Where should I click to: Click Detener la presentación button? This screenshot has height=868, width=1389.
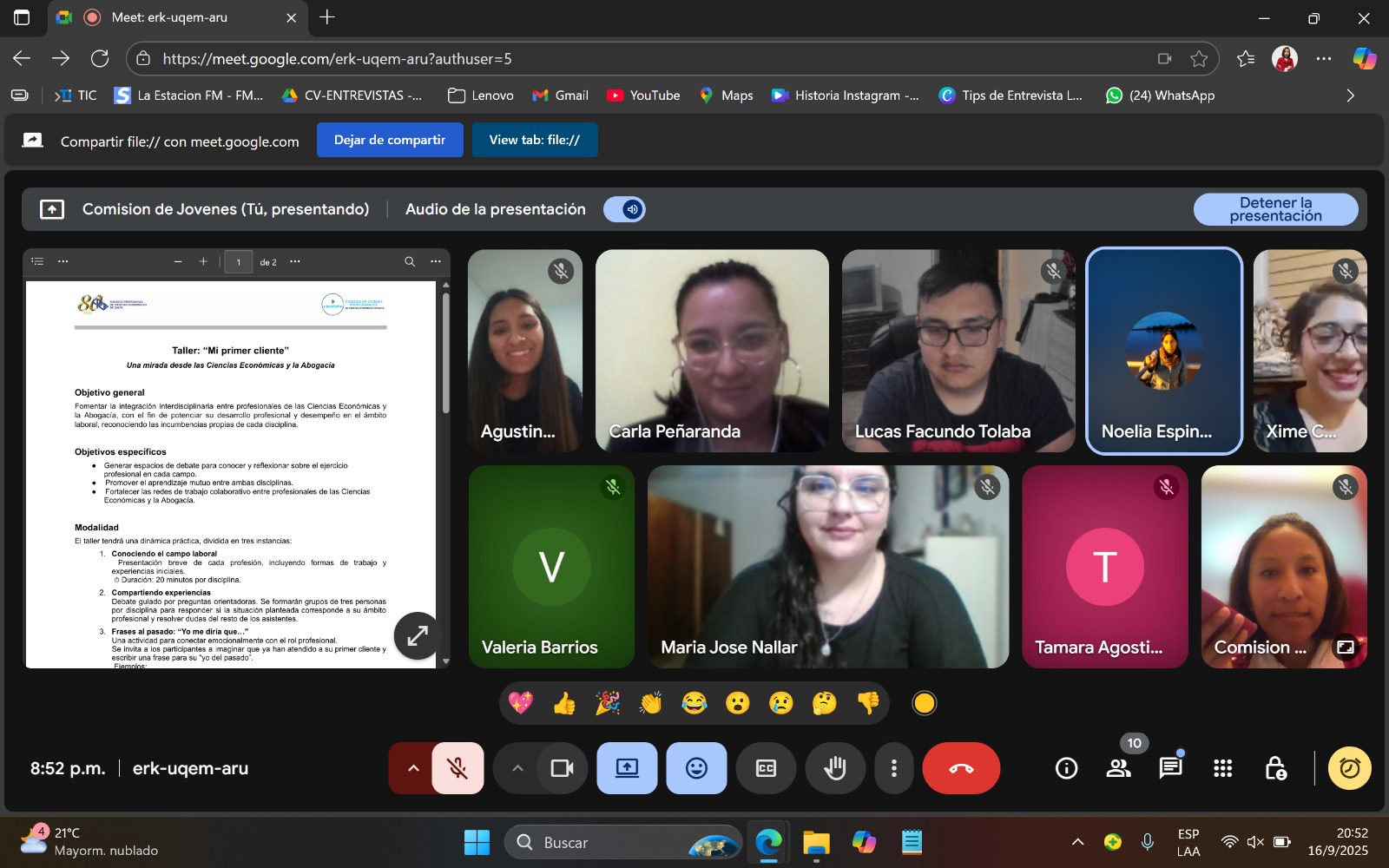[1275, 209]
